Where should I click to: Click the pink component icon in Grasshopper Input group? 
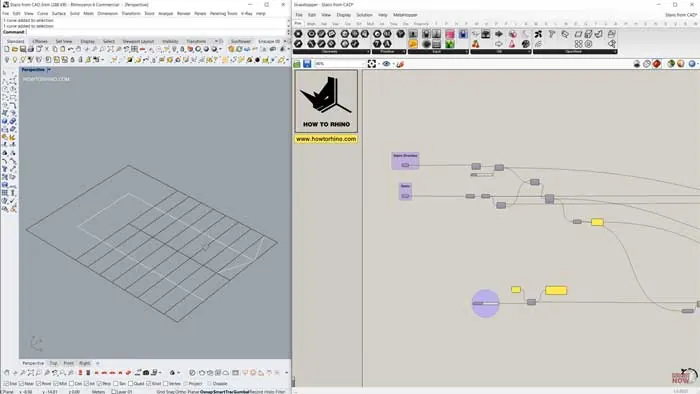tap(450, 34)
